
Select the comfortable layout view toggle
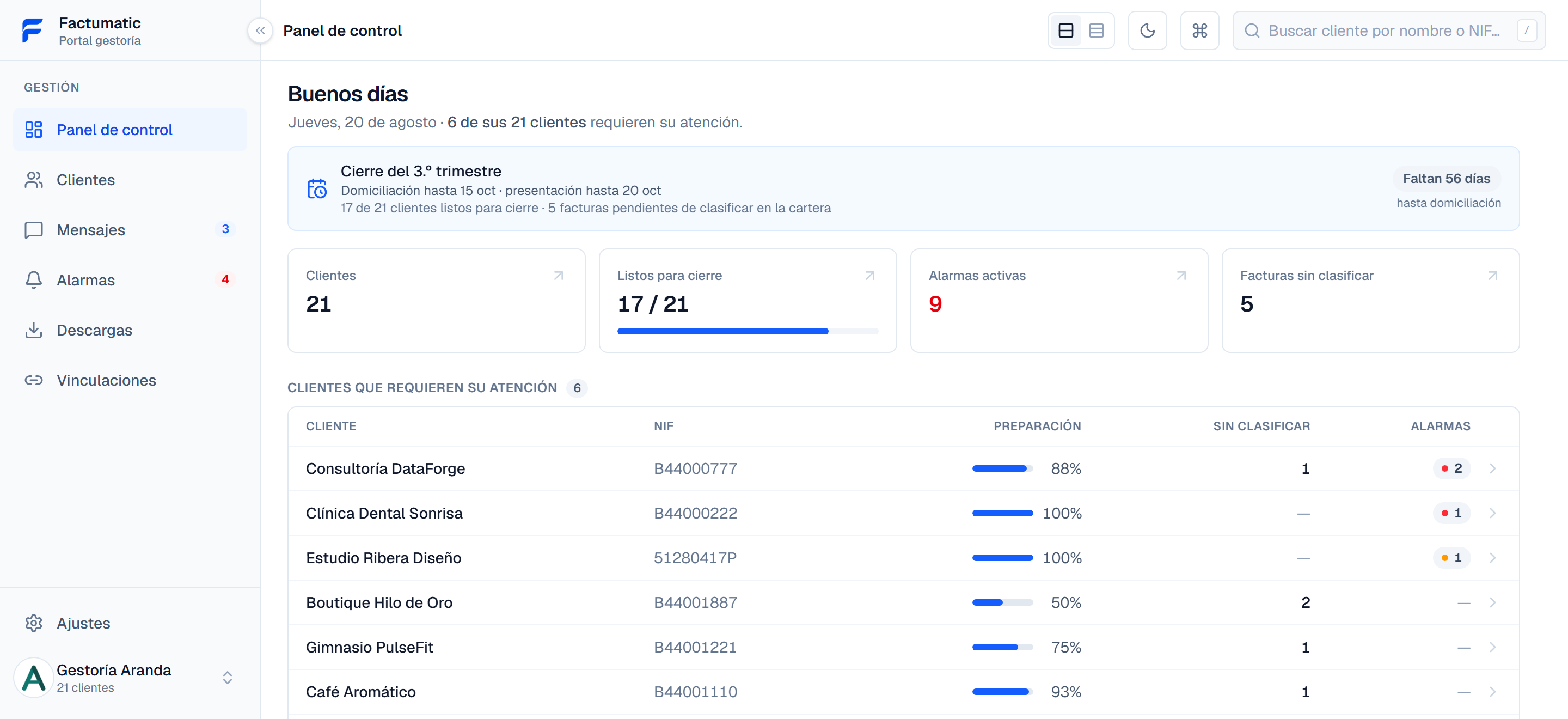1066,31
